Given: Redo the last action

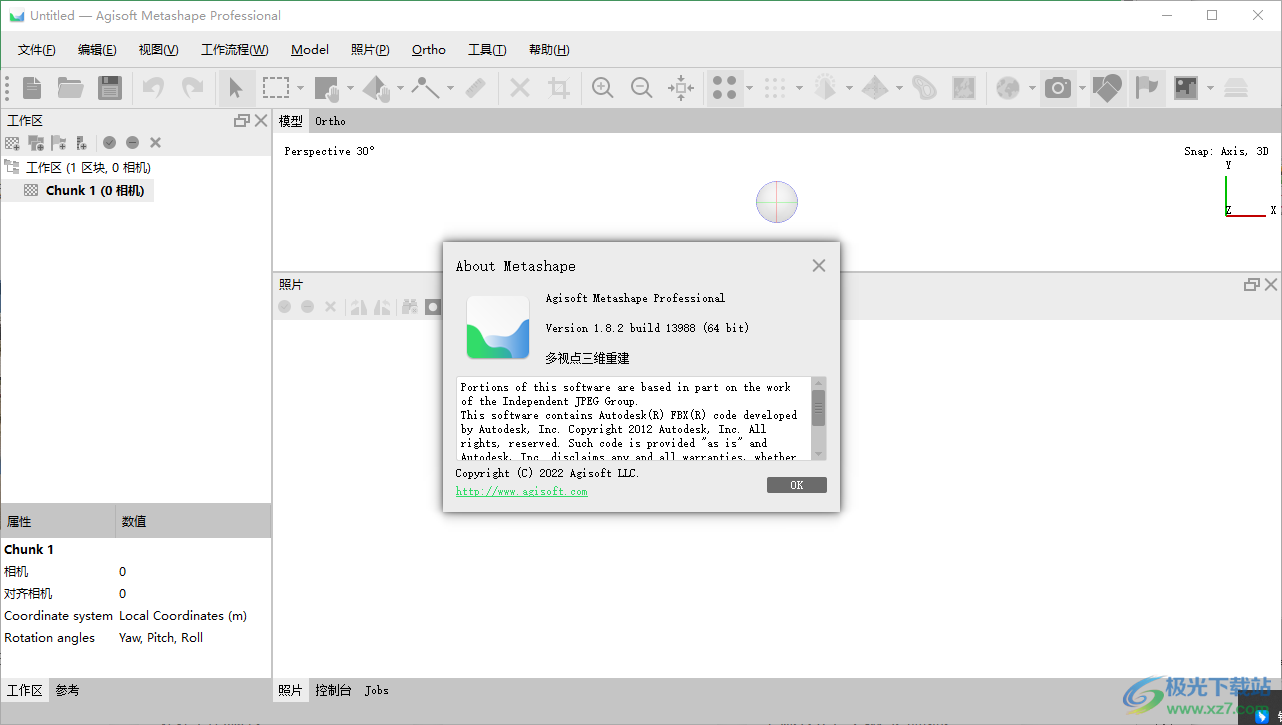Looking at the screenshot, I should click(192, 88).
